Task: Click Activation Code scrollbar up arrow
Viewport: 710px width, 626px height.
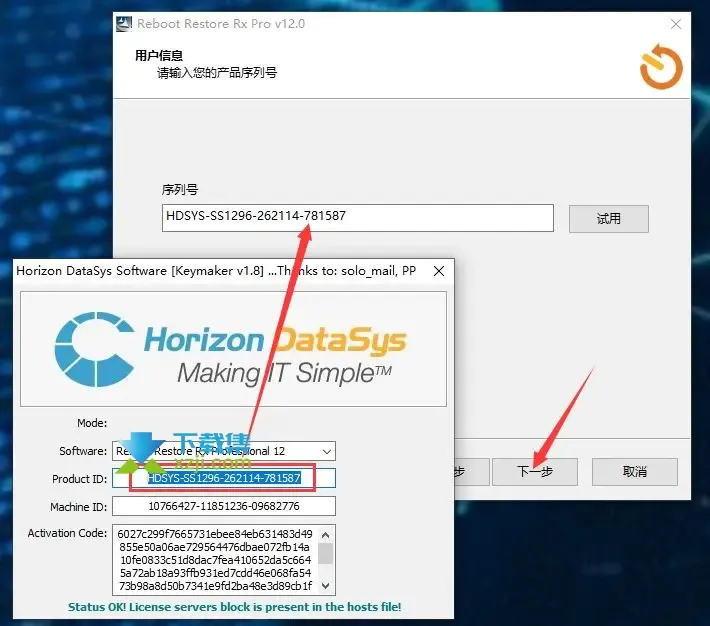Action: coord(326,535)
